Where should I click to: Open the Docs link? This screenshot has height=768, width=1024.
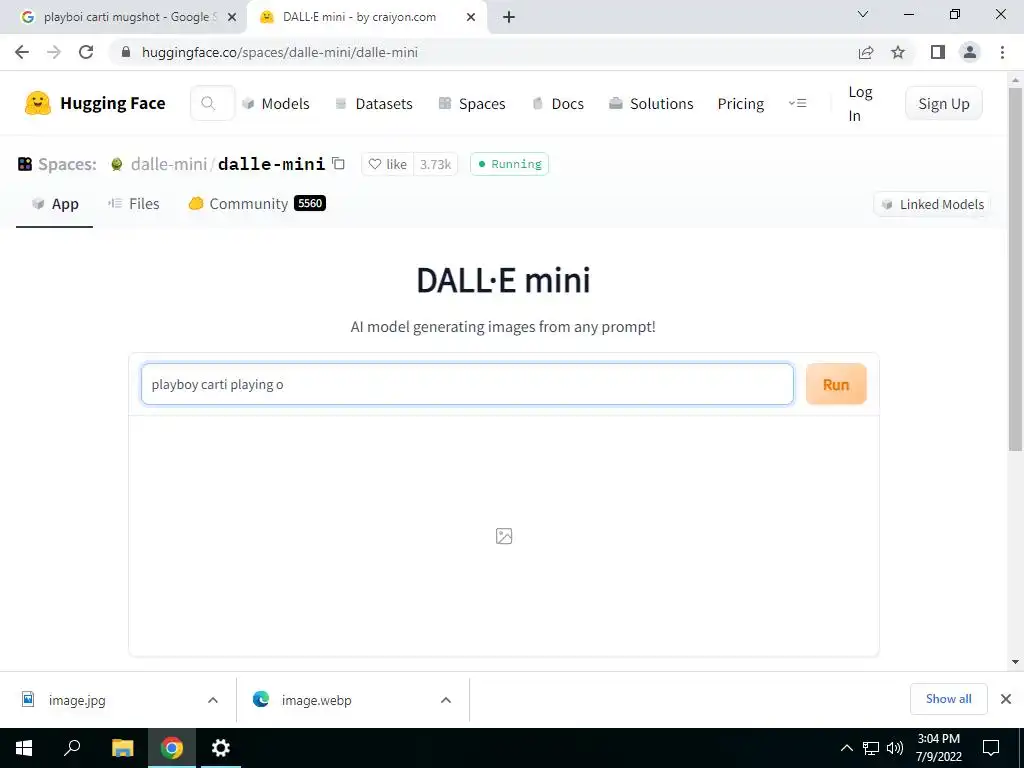(558, 104)
